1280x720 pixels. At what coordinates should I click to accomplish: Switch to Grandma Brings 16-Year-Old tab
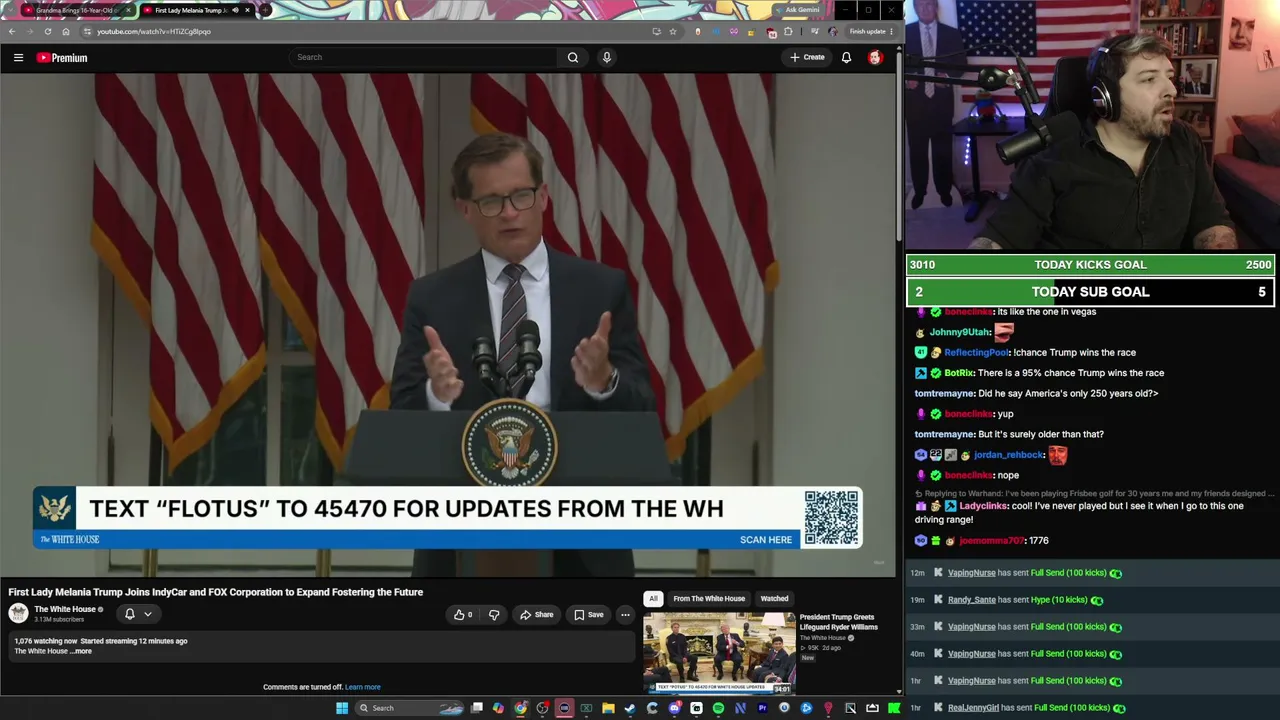point(77,10)
